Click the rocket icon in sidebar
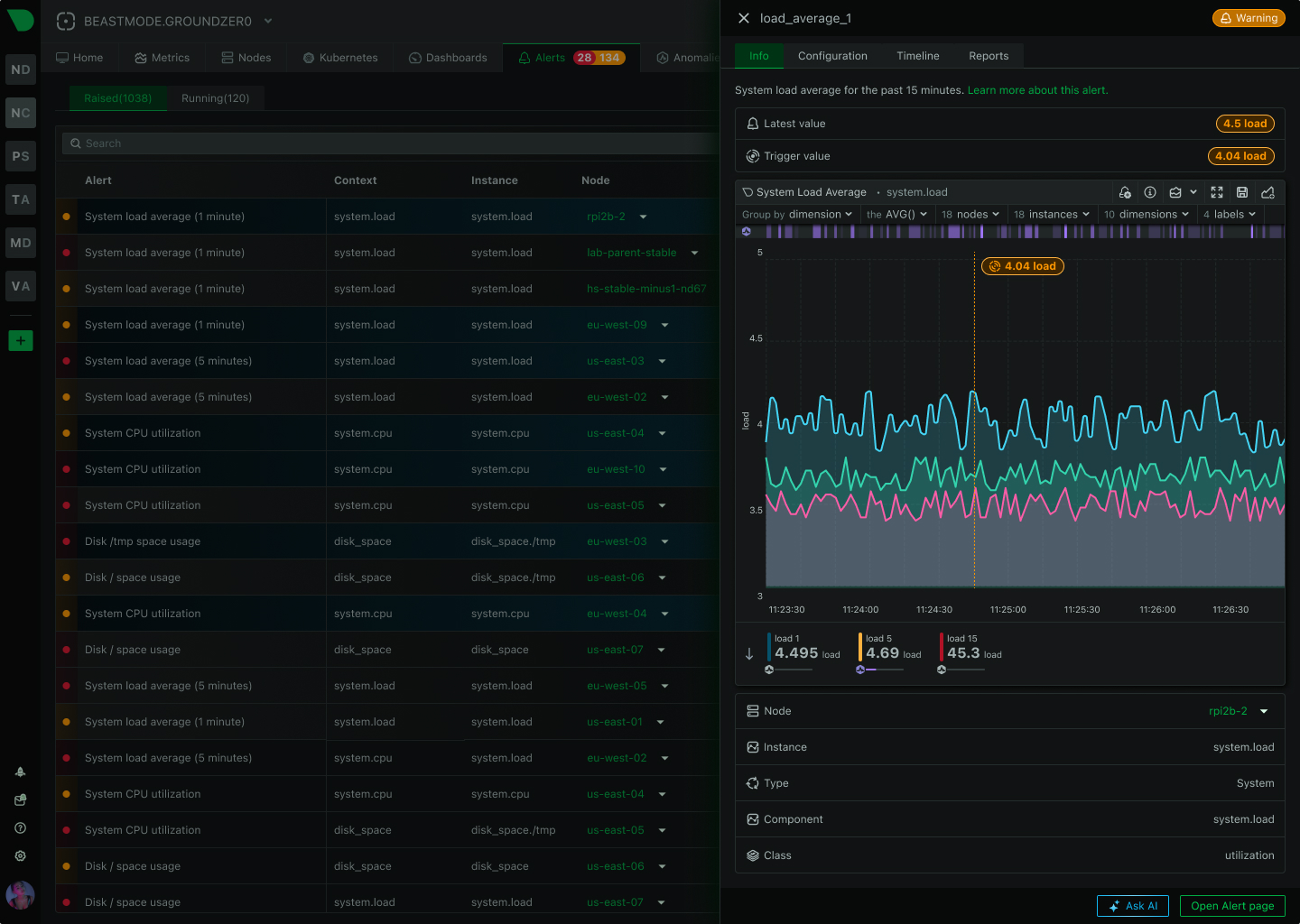 (20, 772)
